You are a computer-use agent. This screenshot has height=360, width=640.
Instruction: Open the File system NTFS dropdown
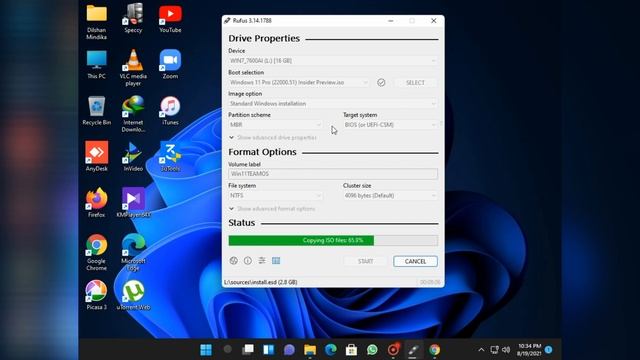276,196
